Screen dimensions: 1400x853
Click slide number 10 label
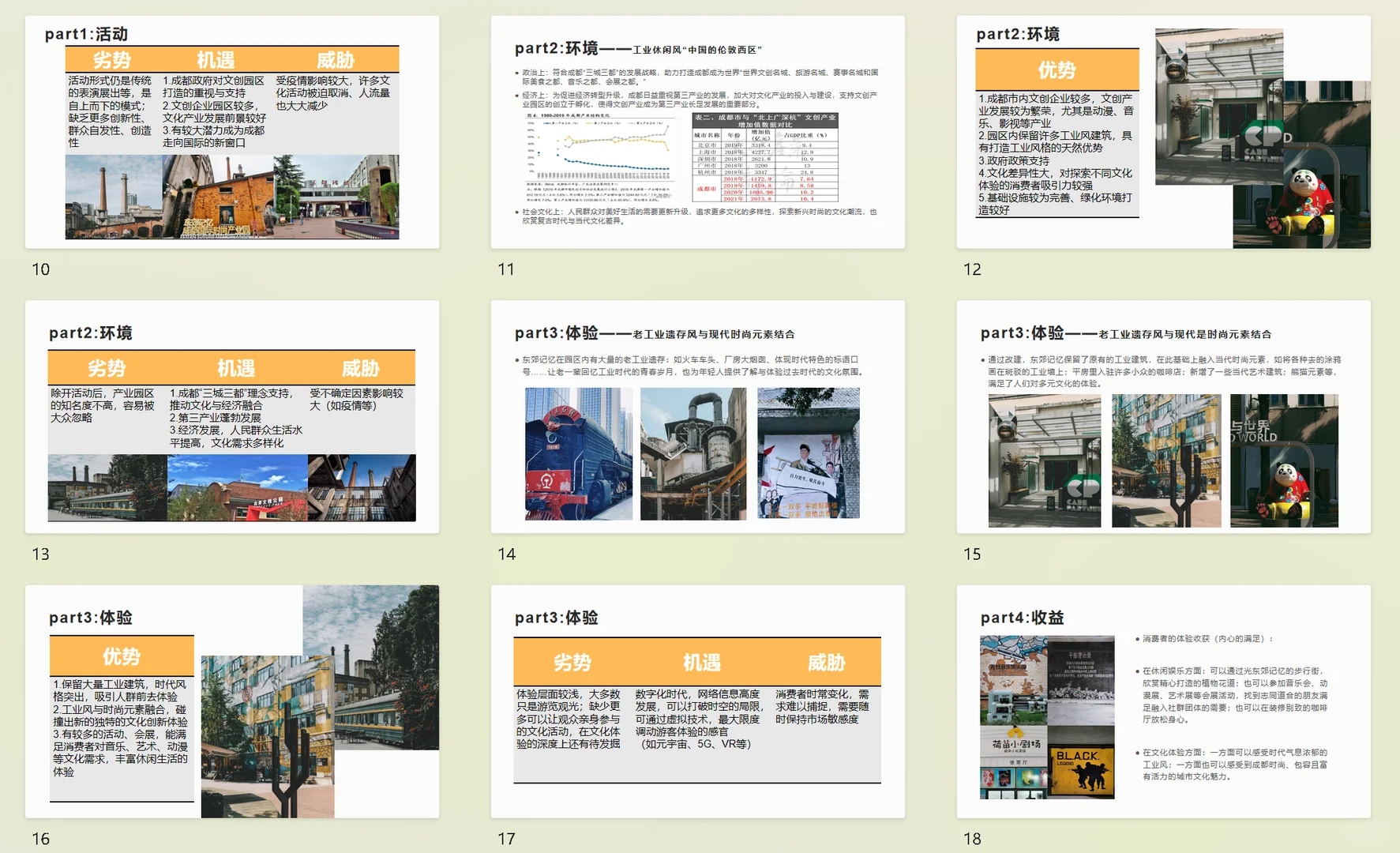(41, 269)
